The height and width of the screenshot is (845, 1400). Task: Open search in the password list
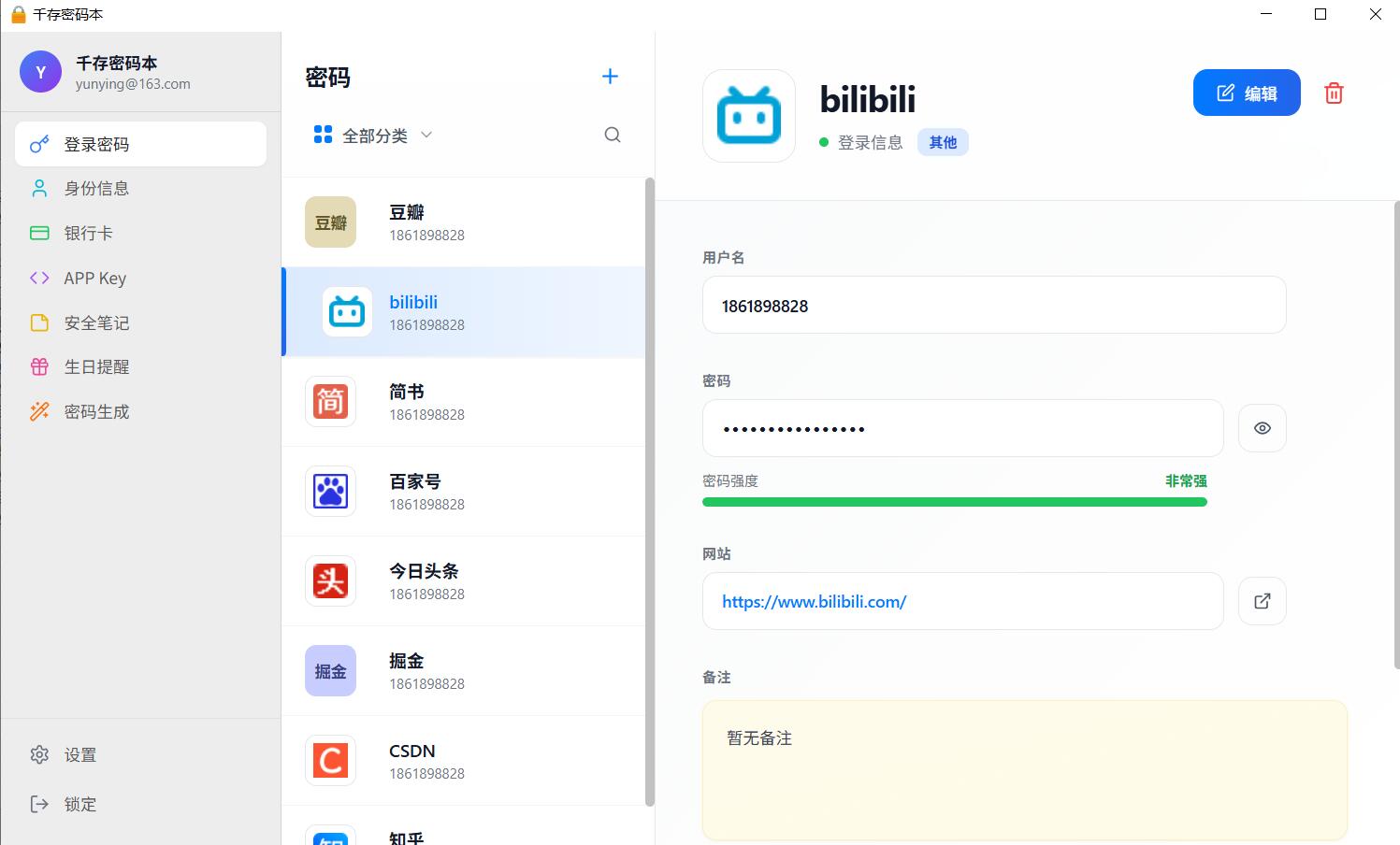(x=612, y=135)
